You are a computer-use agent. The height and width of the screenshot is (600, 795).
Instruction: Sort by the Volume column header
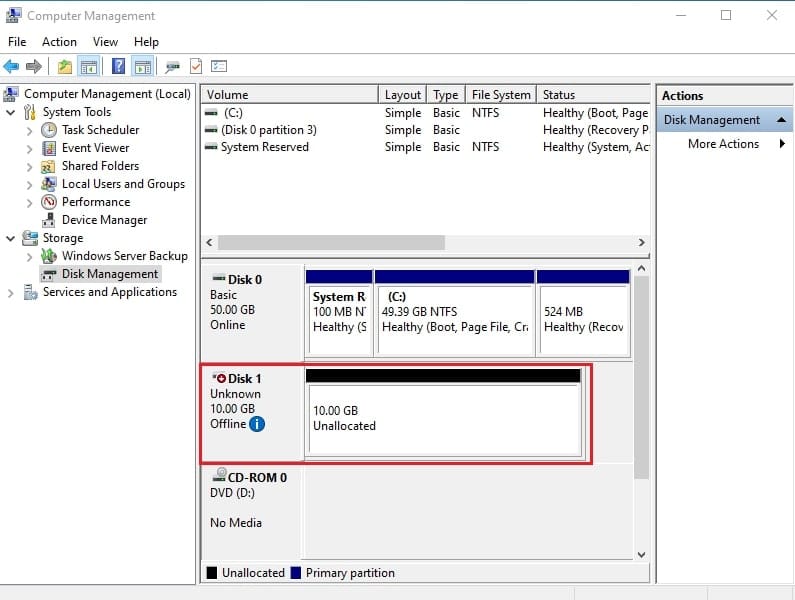[x=290, y=95]
